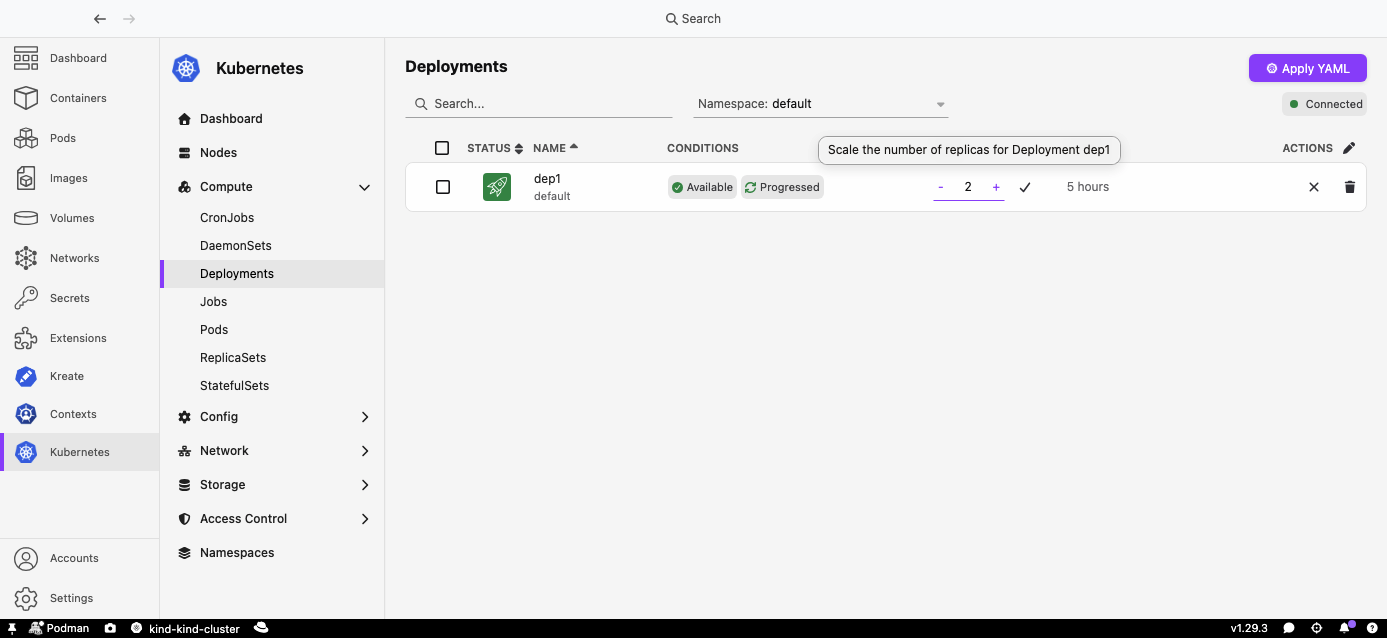1387x638 pixels.
Task: Open the dep1 deployment name link
Action: [547, 179]
